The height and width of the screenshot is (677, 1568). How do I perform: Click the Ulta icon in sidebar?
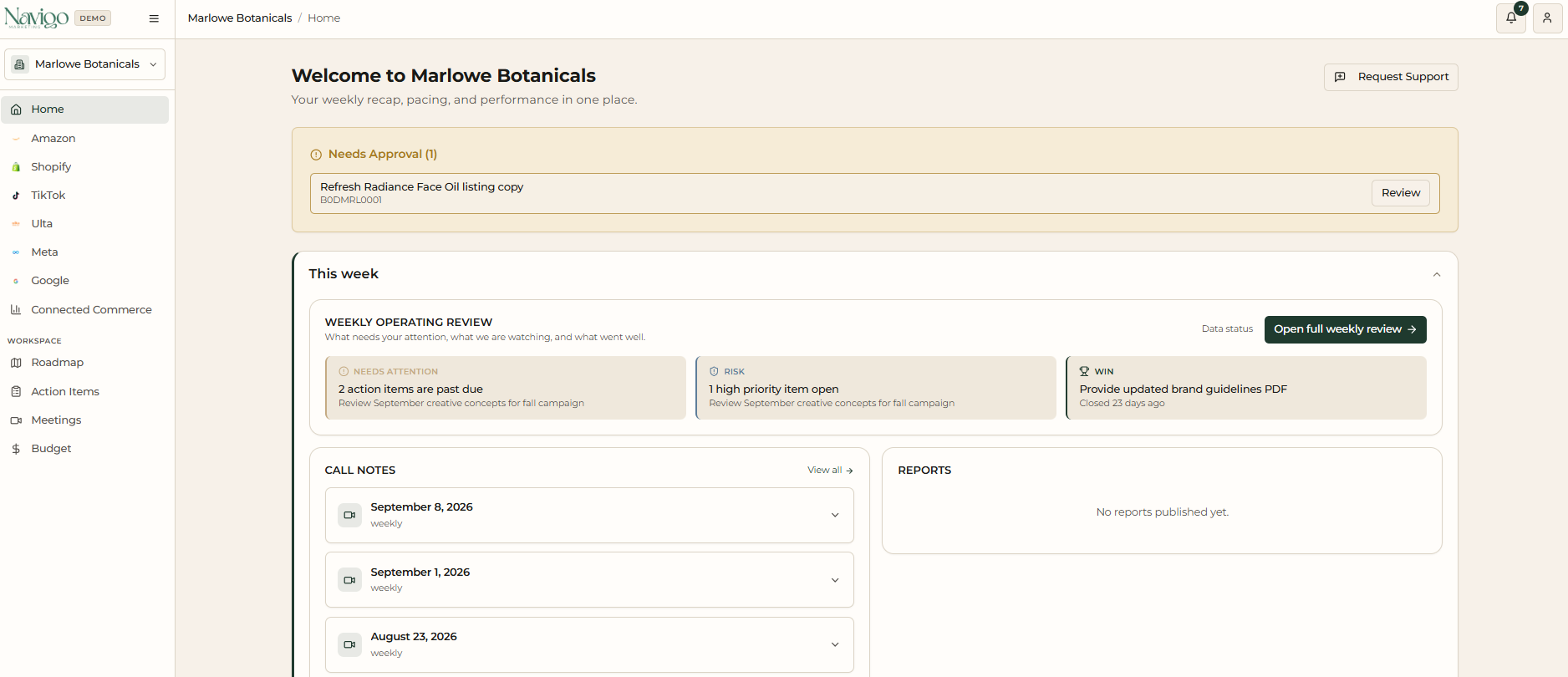pyautogui.click(x=16, y=224)
